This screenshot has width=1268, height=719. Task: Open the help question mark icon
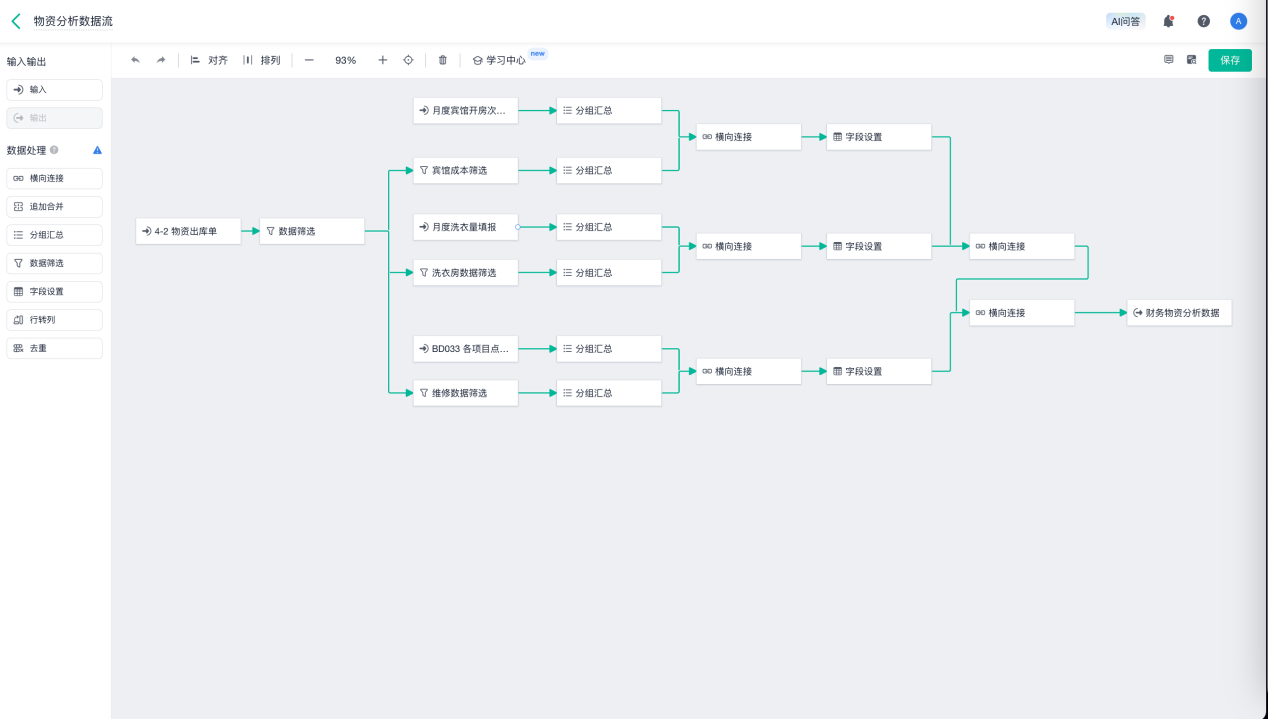(x=1204, y=21)
